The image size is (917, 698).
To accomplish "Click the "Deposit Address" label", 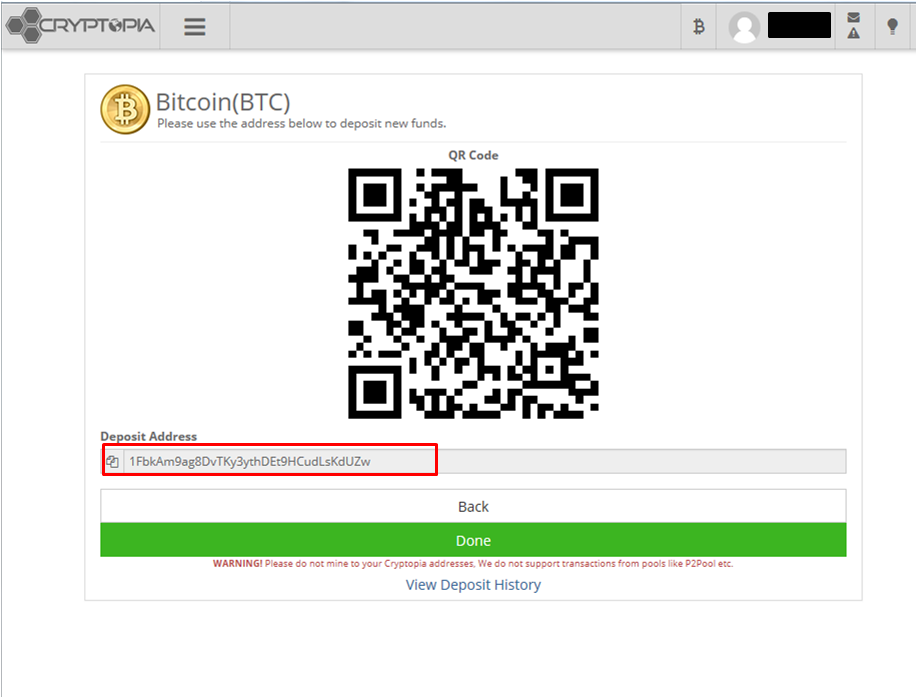I will tap(149, 437).
